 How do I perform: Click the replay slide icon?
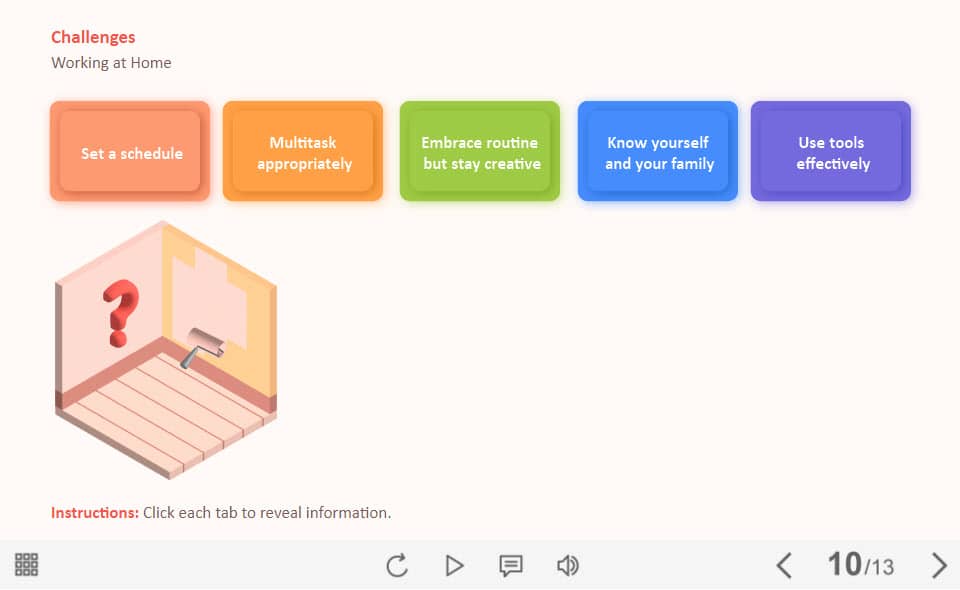[x=397, y=566]
